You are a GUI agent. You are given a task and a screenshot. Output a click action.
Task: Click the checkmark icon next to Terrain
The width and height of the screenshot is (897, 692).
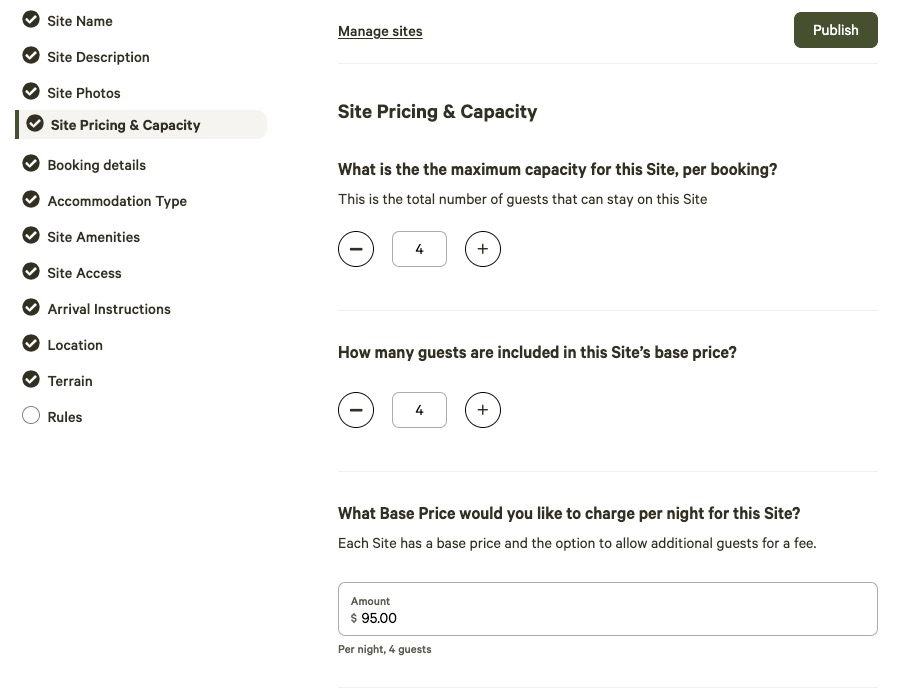point(31,379)
